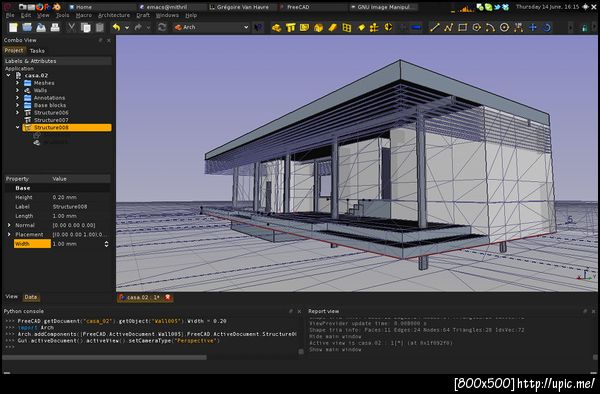This screenshot has height=394, width=600.
Task: Close the Combo View panel
Action: (109, 40)
